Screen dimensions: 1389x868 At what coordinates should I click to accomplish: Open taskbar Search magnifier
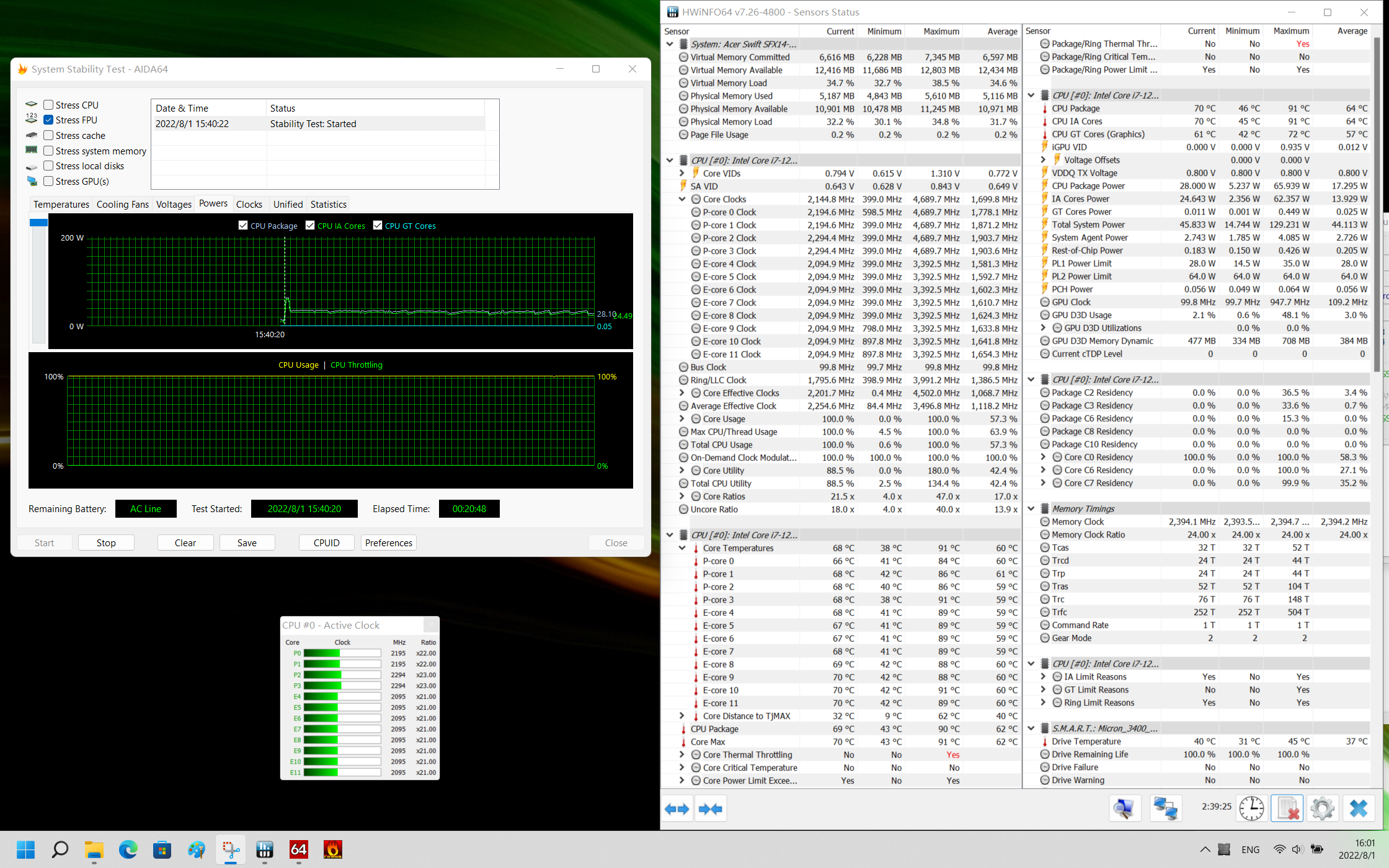[x=60, y=849]
